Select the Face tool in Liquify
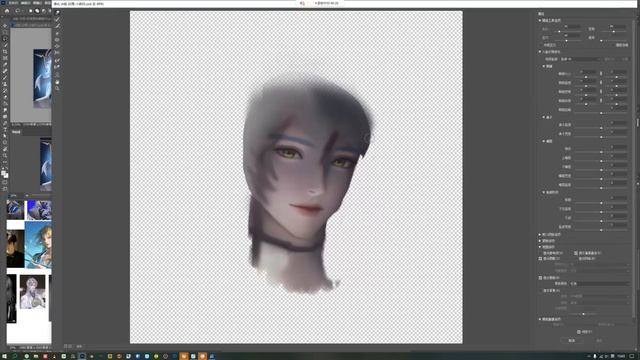The width and height of the screenshot is (640, 360). (57, 75)
